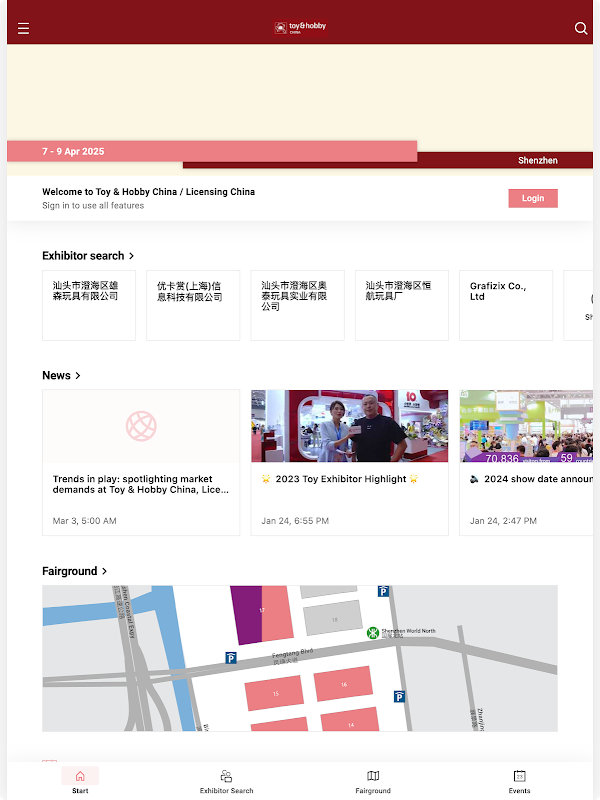The height and width of the screenshot is (800, 600).
Task: Open exhibitor card 汕头市澄海区恒航玩具厂
Action: [x=402, y=305]
